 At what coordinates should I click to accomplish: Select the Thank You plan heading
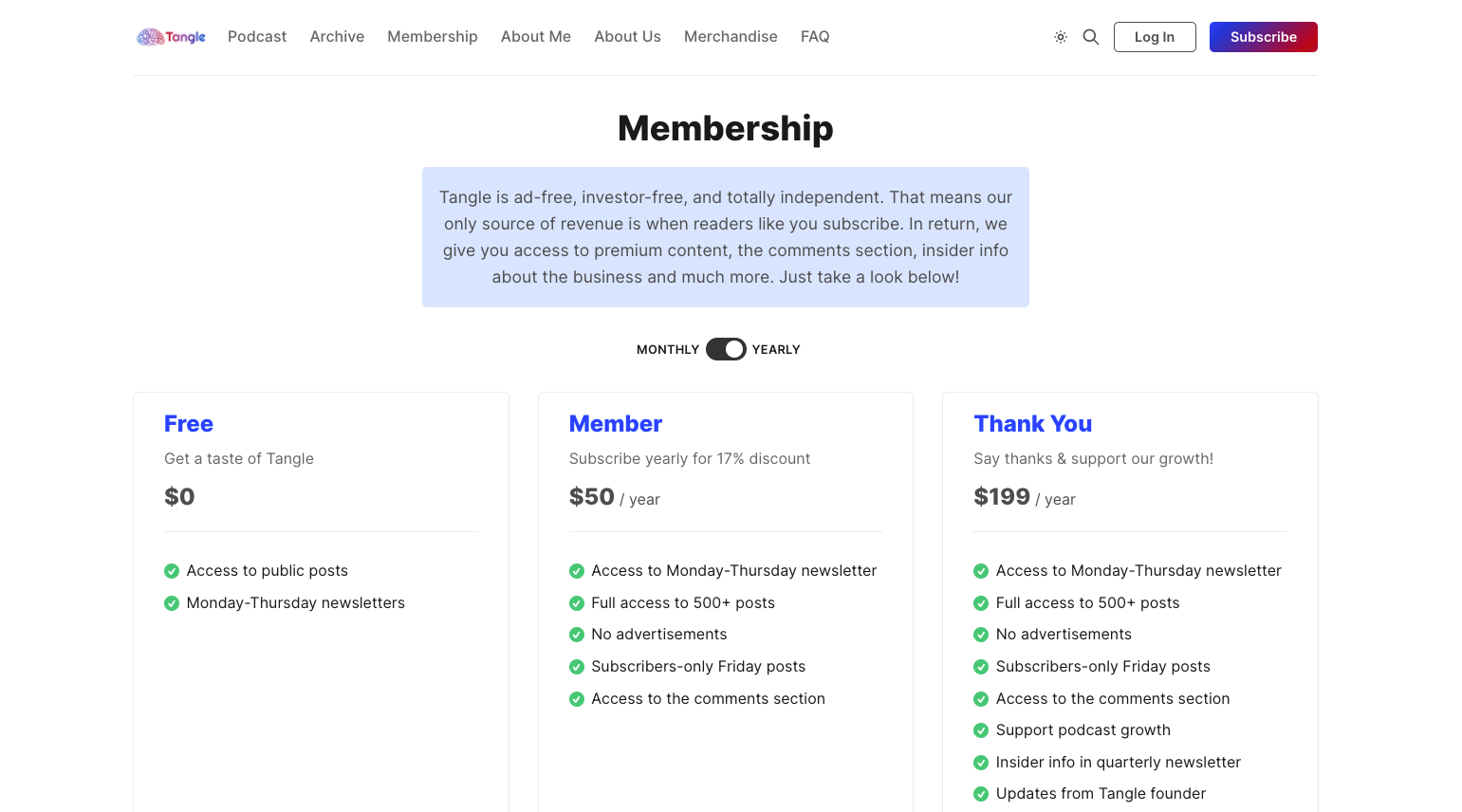[1033, 423]
